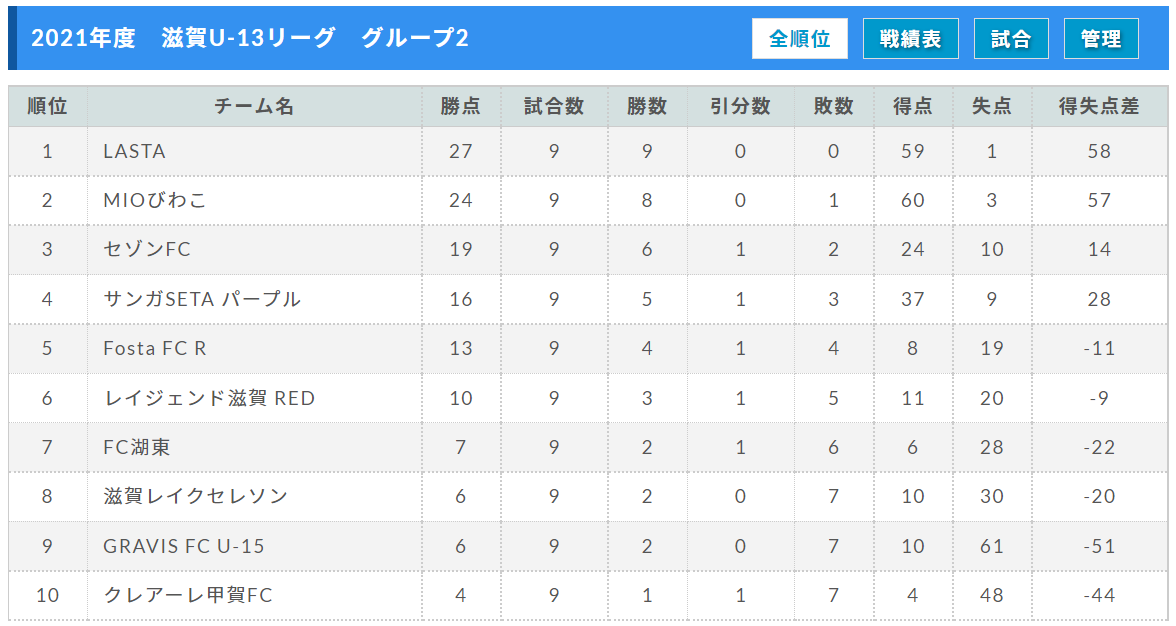Screen dimensions: 1176x626
Task: Click the 順位 column header
Action: [x=47, y=106]
